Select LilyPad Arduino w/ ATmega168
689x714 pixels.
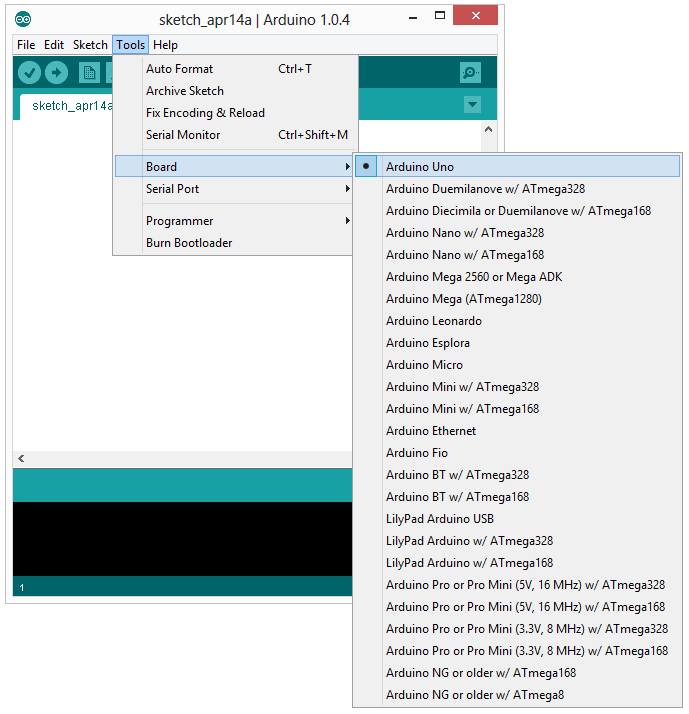click(x=517, y=563)
